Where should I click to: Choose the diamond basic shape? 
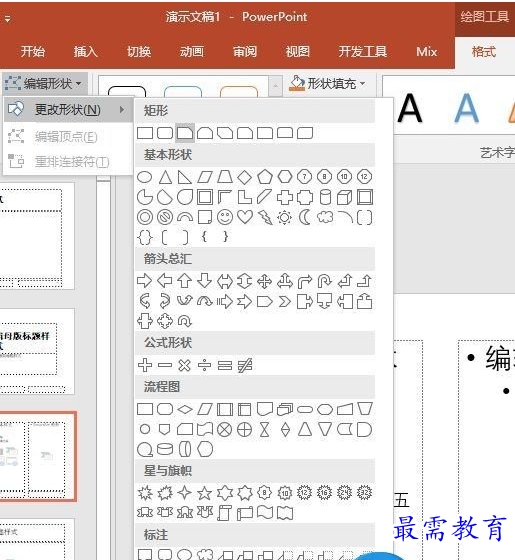(x=245, y=177)
